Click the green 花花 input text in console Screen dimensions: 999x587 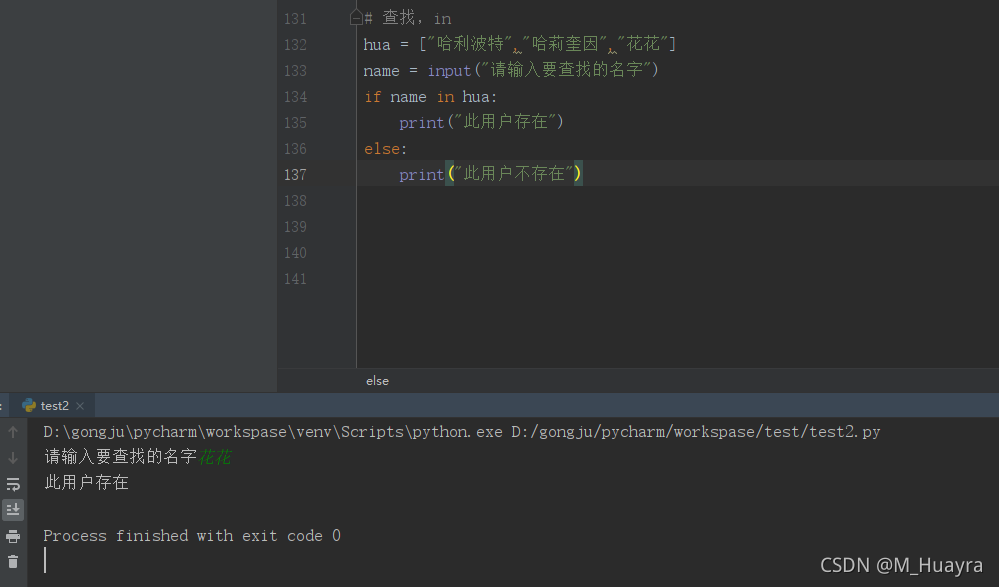click(x=214, y=457)
